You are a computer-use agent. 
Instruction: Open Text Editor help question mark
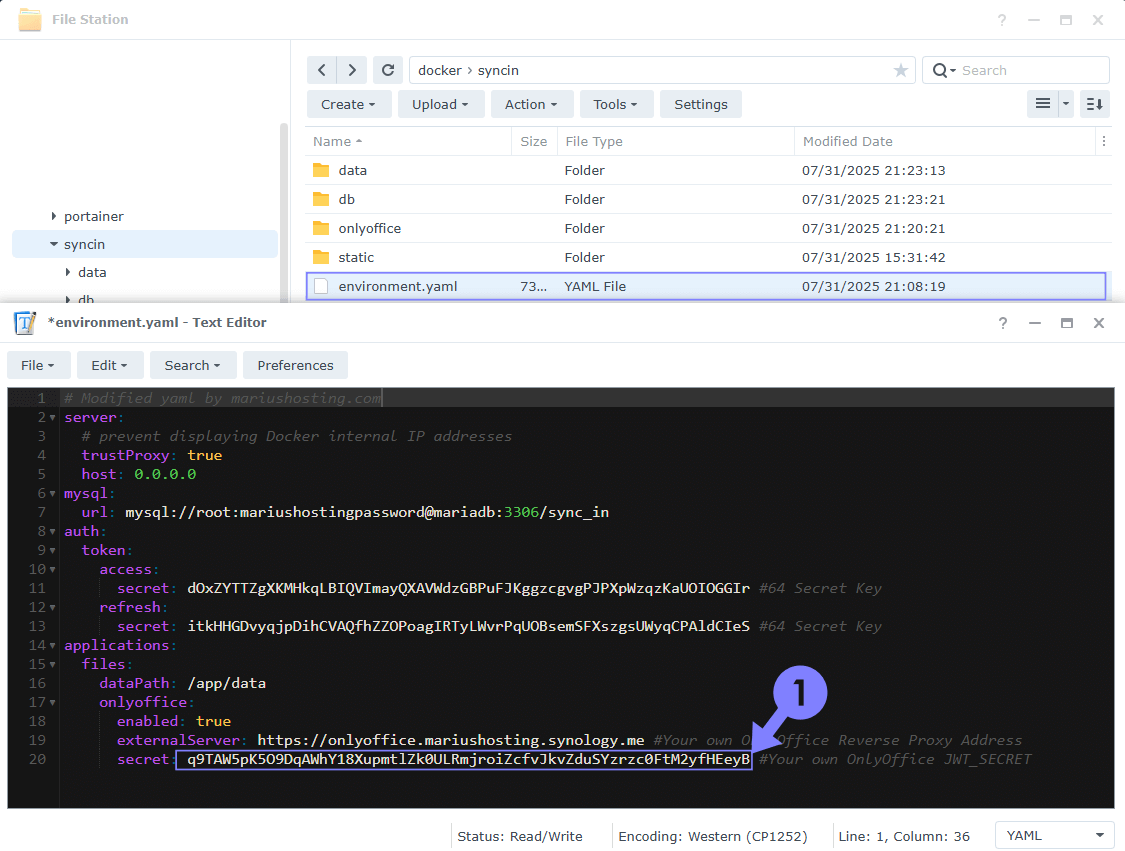coord(1003,323)
